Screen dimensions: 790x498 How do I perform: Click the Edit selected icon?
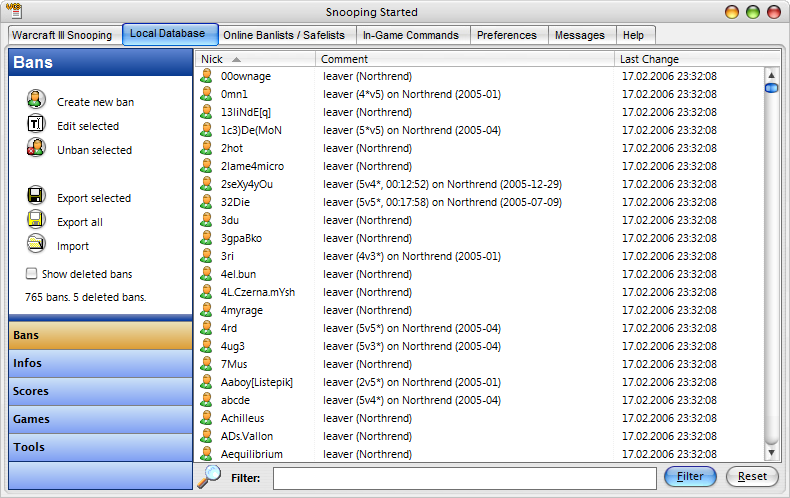pos(36,123)
